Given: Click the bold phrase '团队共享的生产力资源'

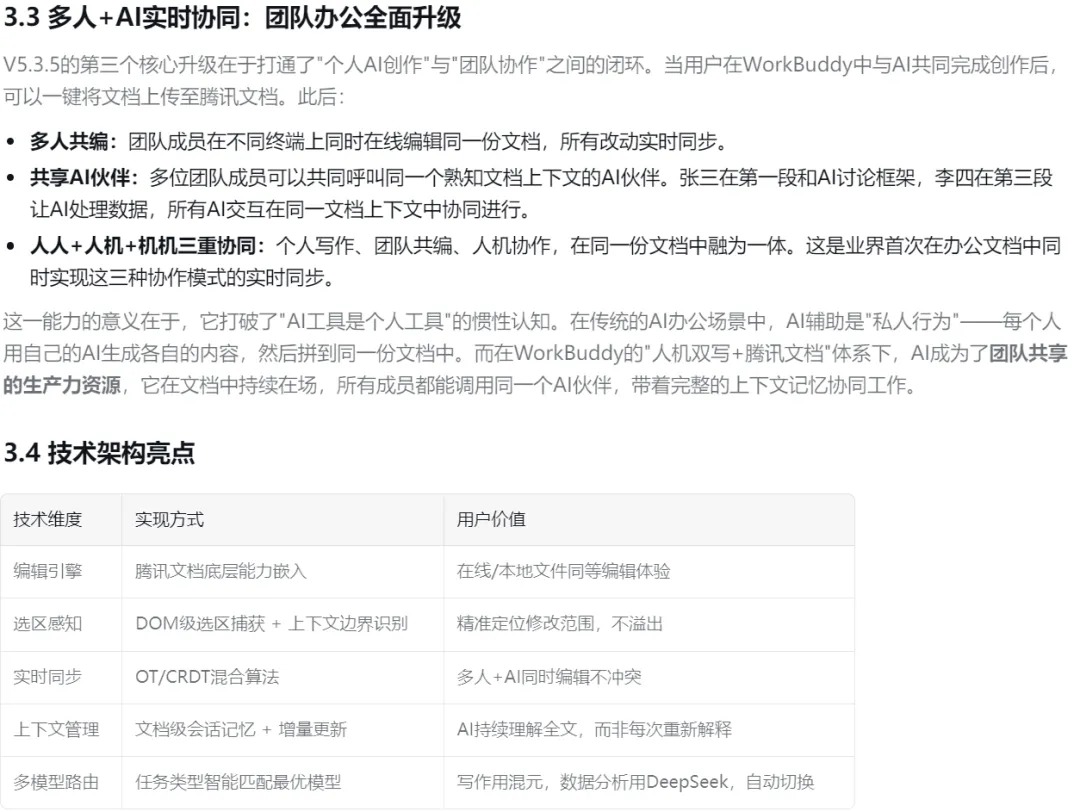Looking at the screenshot, I should (x=534, y=368).
